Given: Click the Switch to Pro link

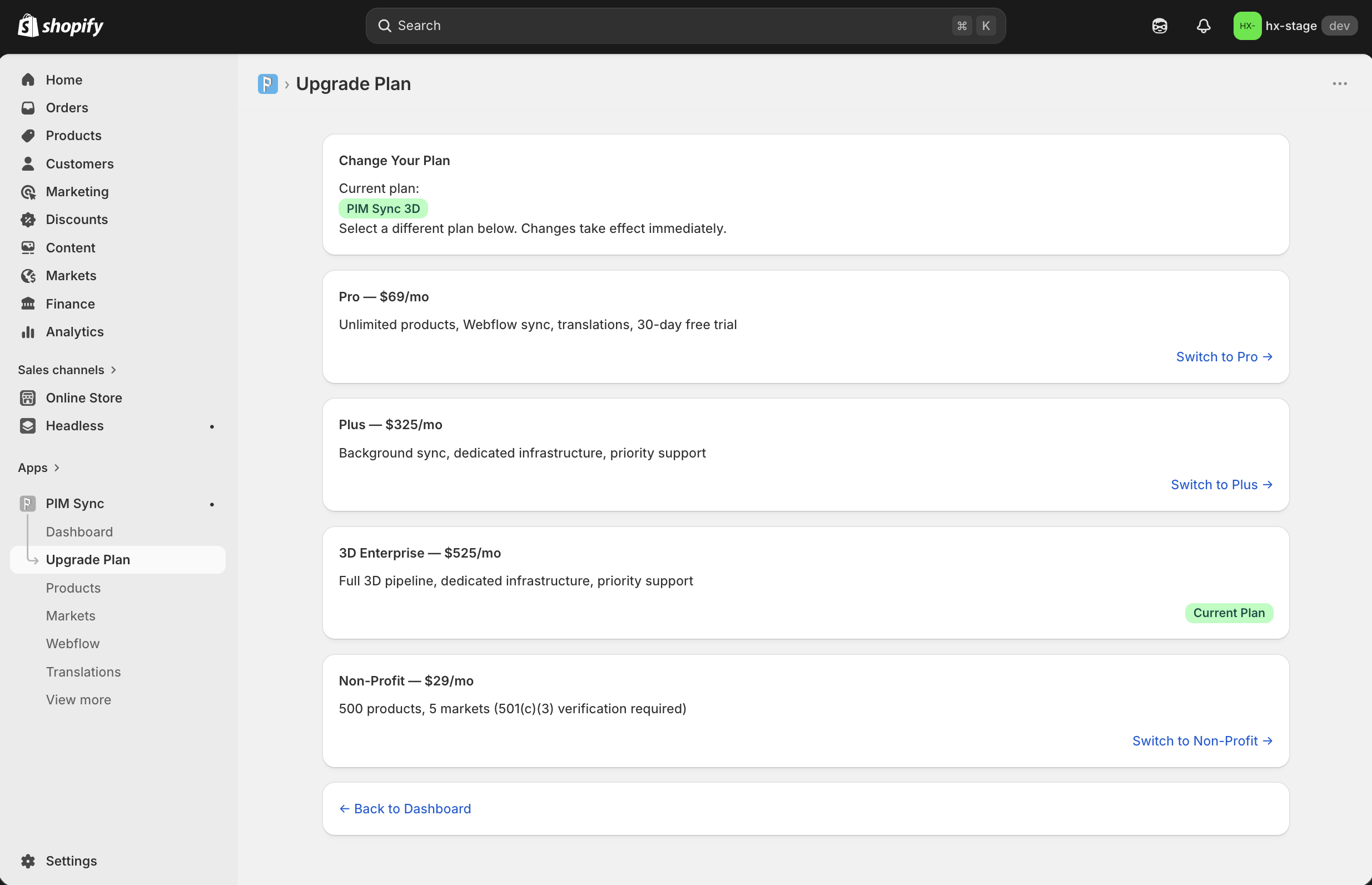Looking at the screenshot, I should [x=1224, y=357].
